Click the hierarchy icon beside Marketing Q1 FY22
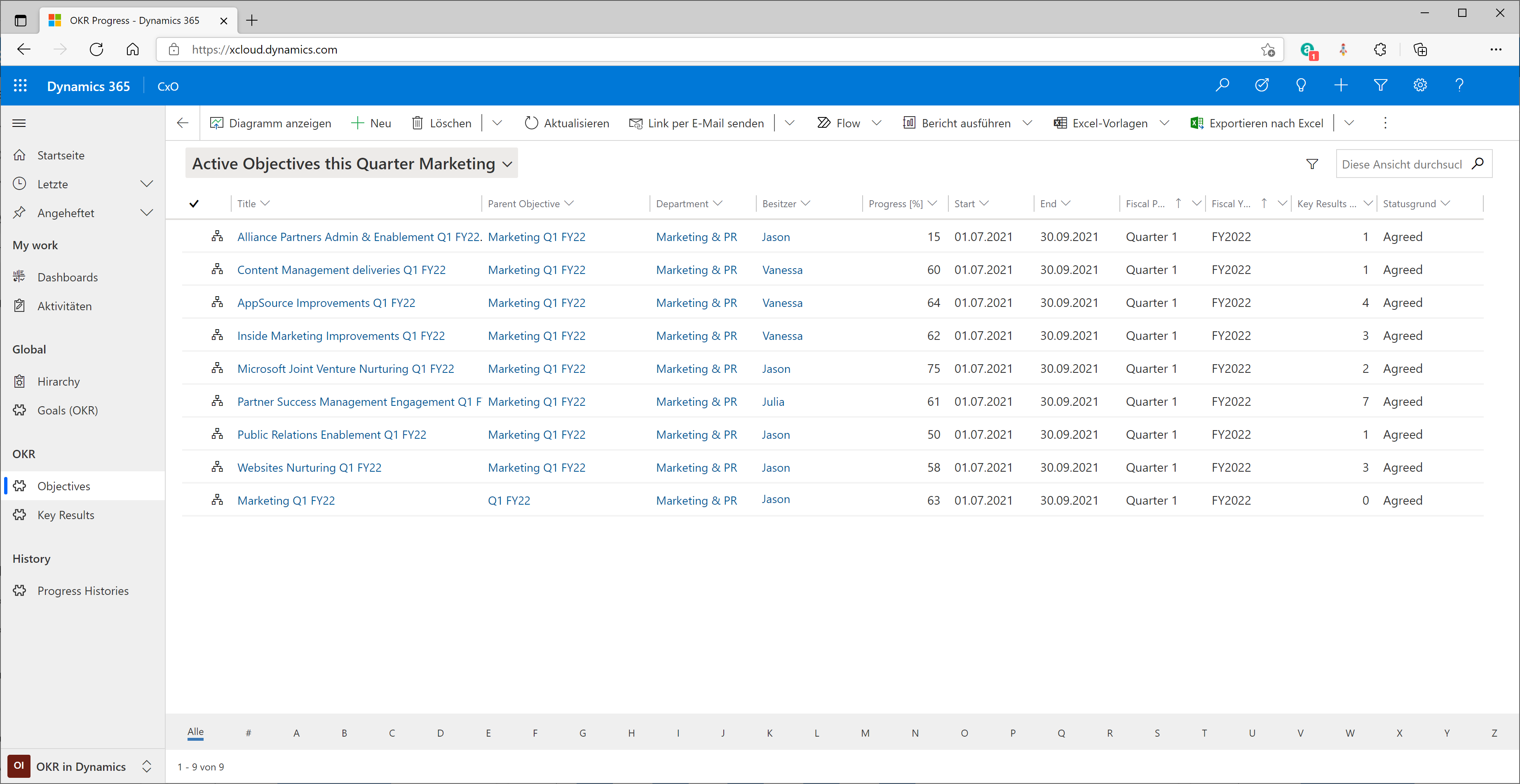This screenshot has height=784, width=1520. coord(217,499)
